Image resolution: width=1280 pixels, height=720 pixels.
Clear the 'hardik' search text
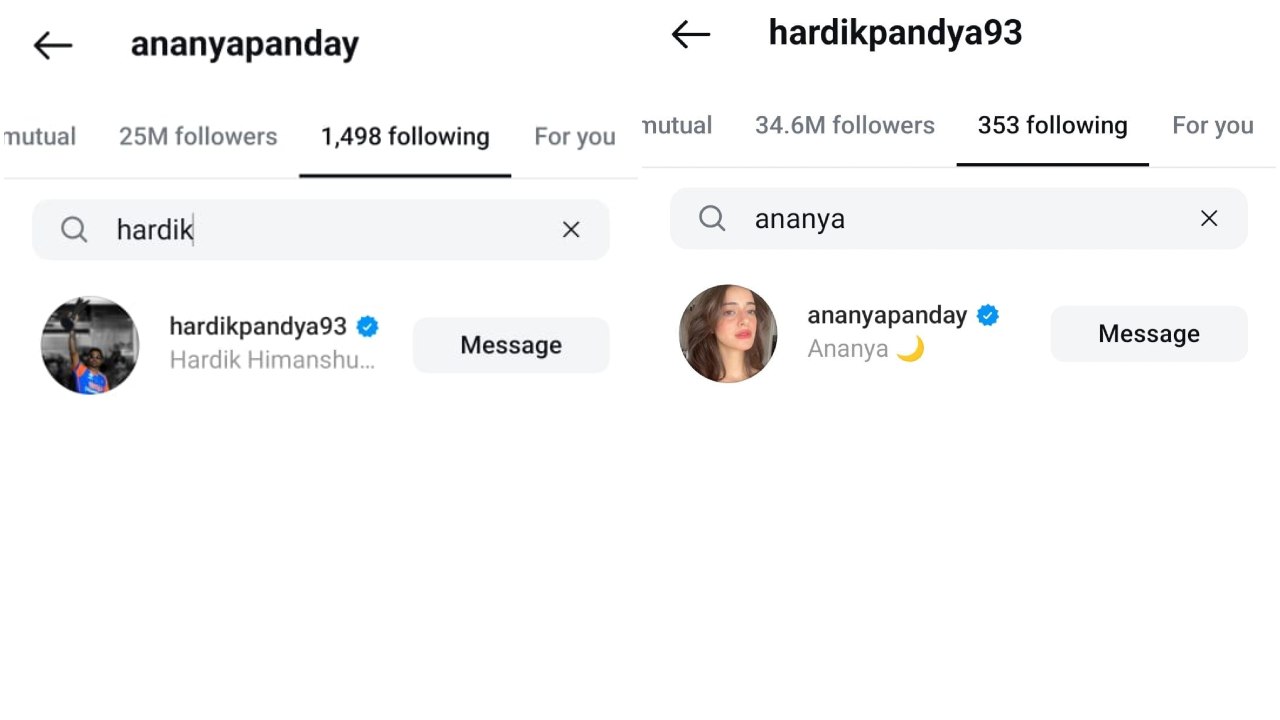coord(571,230)
